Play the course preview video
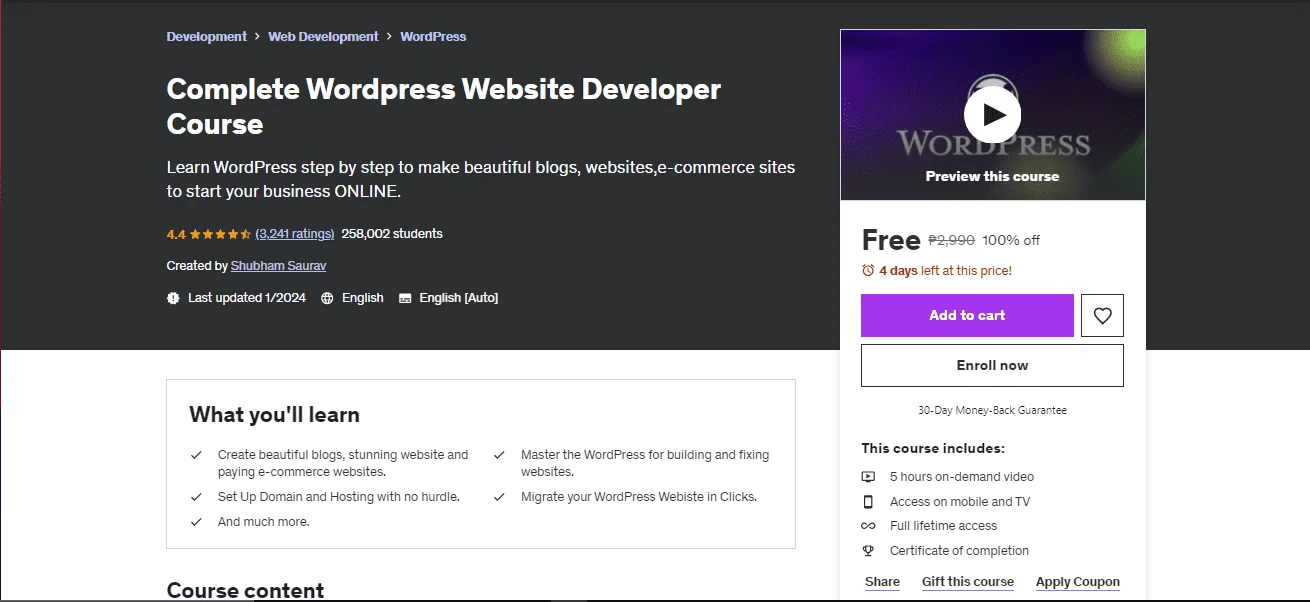 coord(992,115)
